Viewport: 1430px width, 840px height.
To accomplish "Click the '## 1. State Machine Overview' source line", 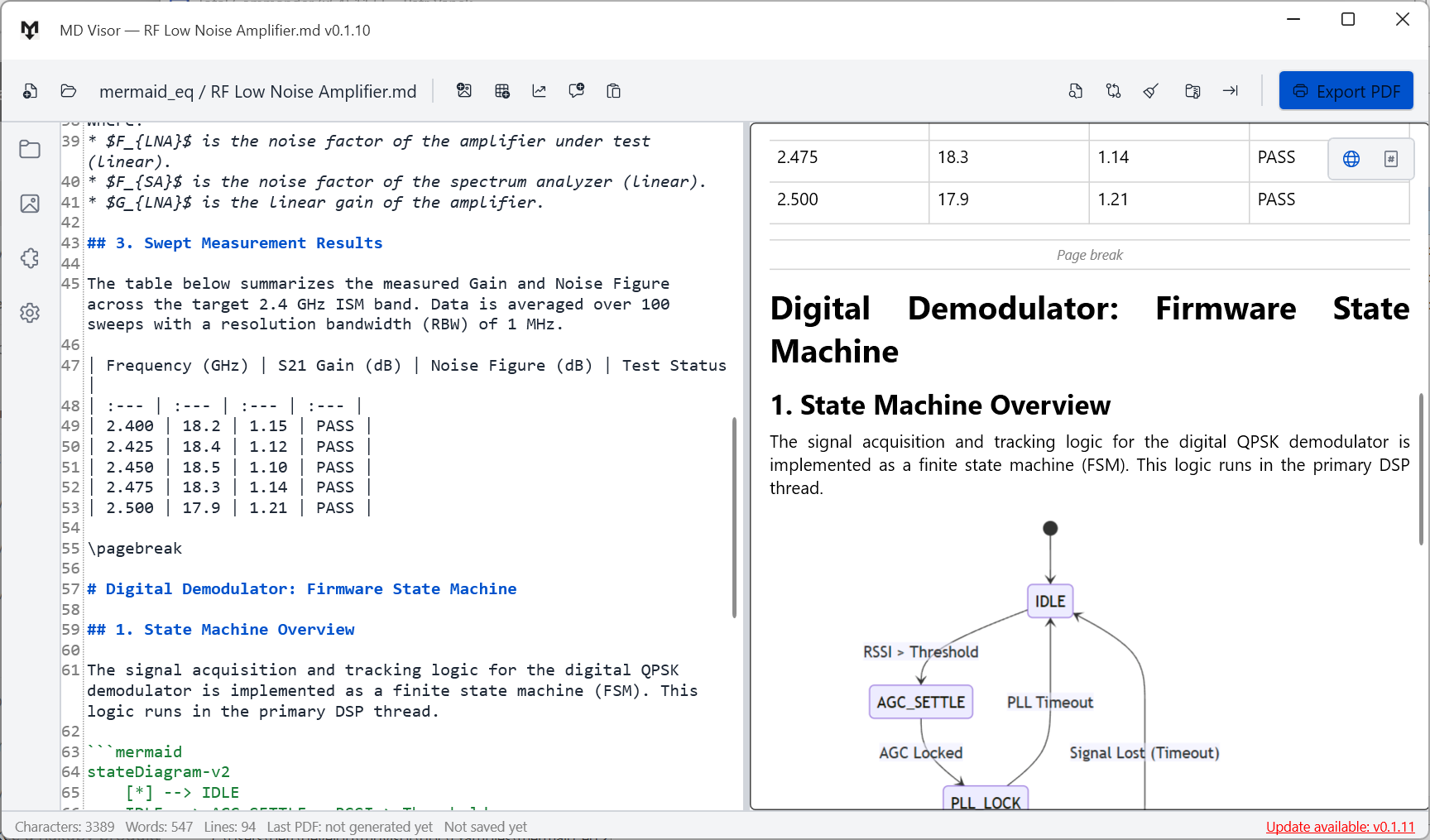I will click(221, 630).
